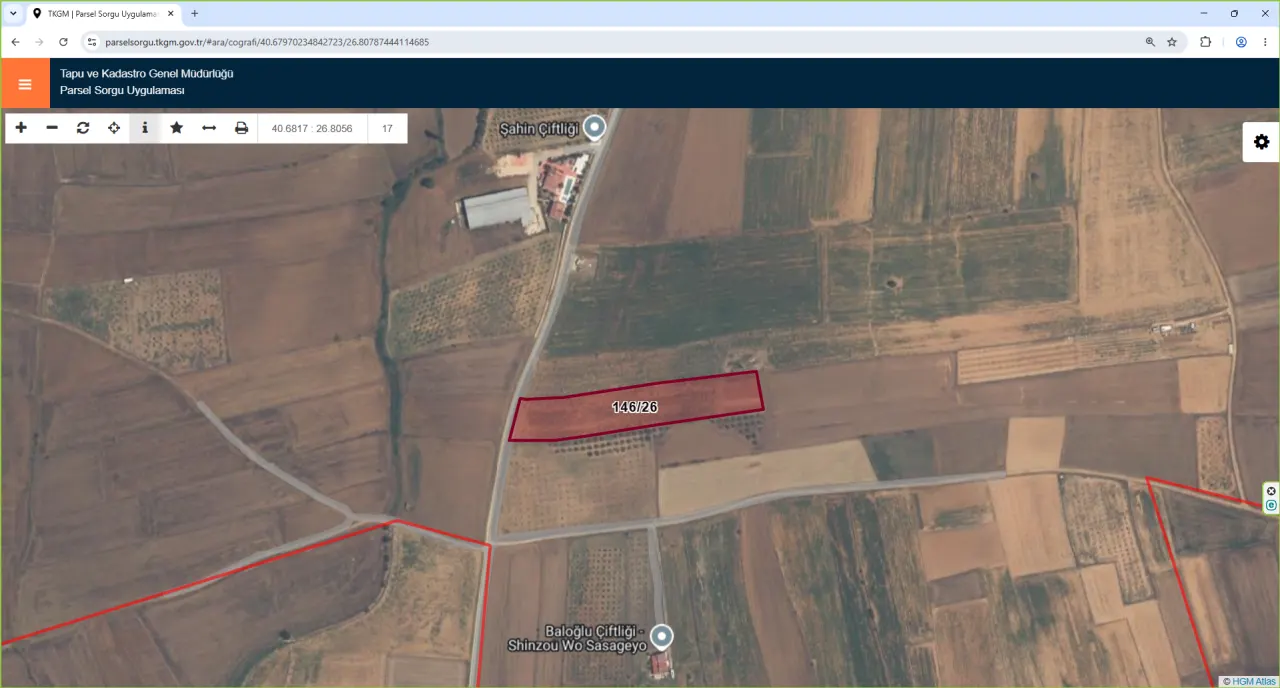Click the coordinates display 40.6817 : 26.8056
Screen dimensions: 1280x688
[x=313, y=128]
